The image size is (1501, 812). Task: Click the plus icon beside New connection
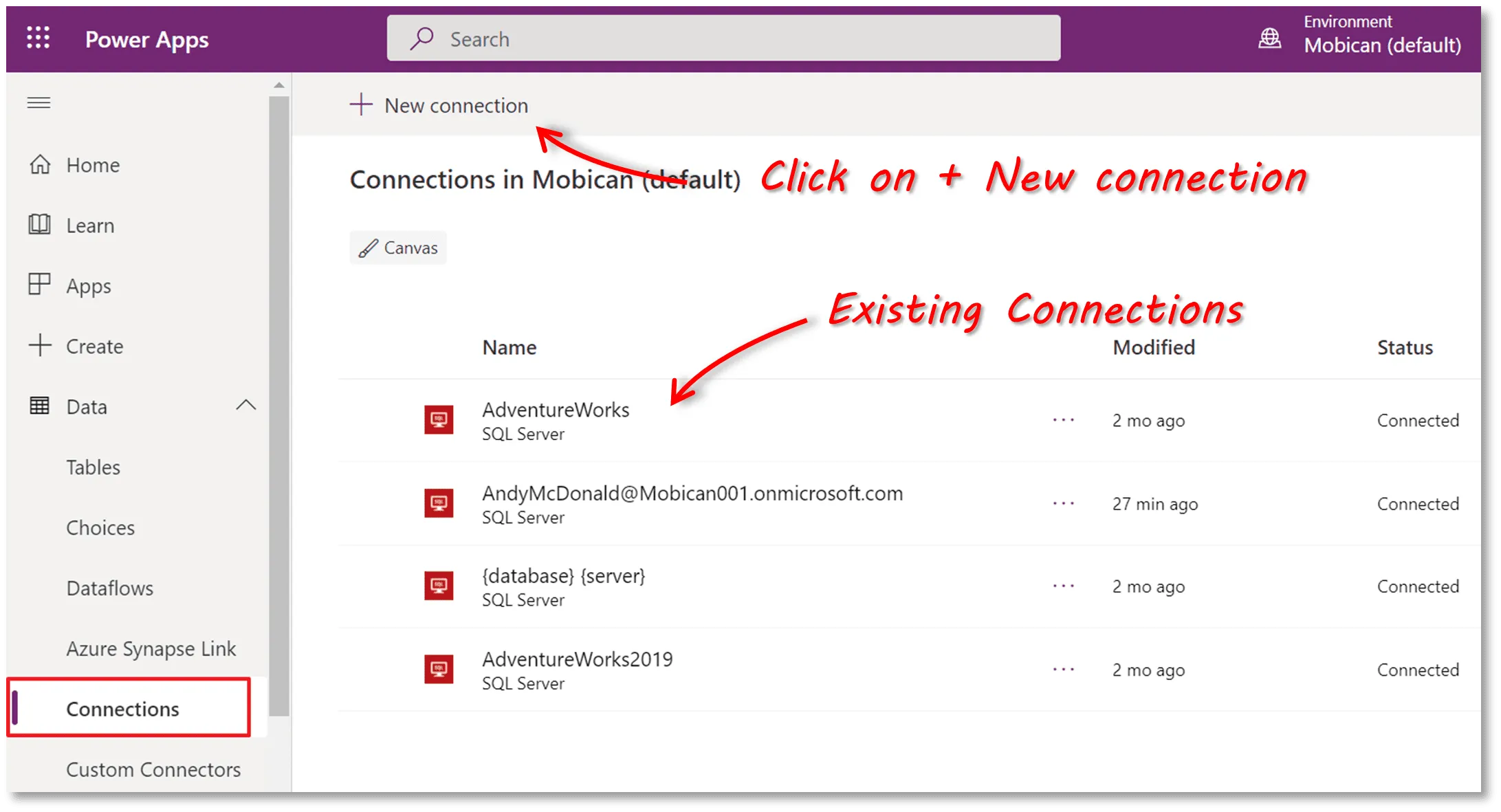361,105
